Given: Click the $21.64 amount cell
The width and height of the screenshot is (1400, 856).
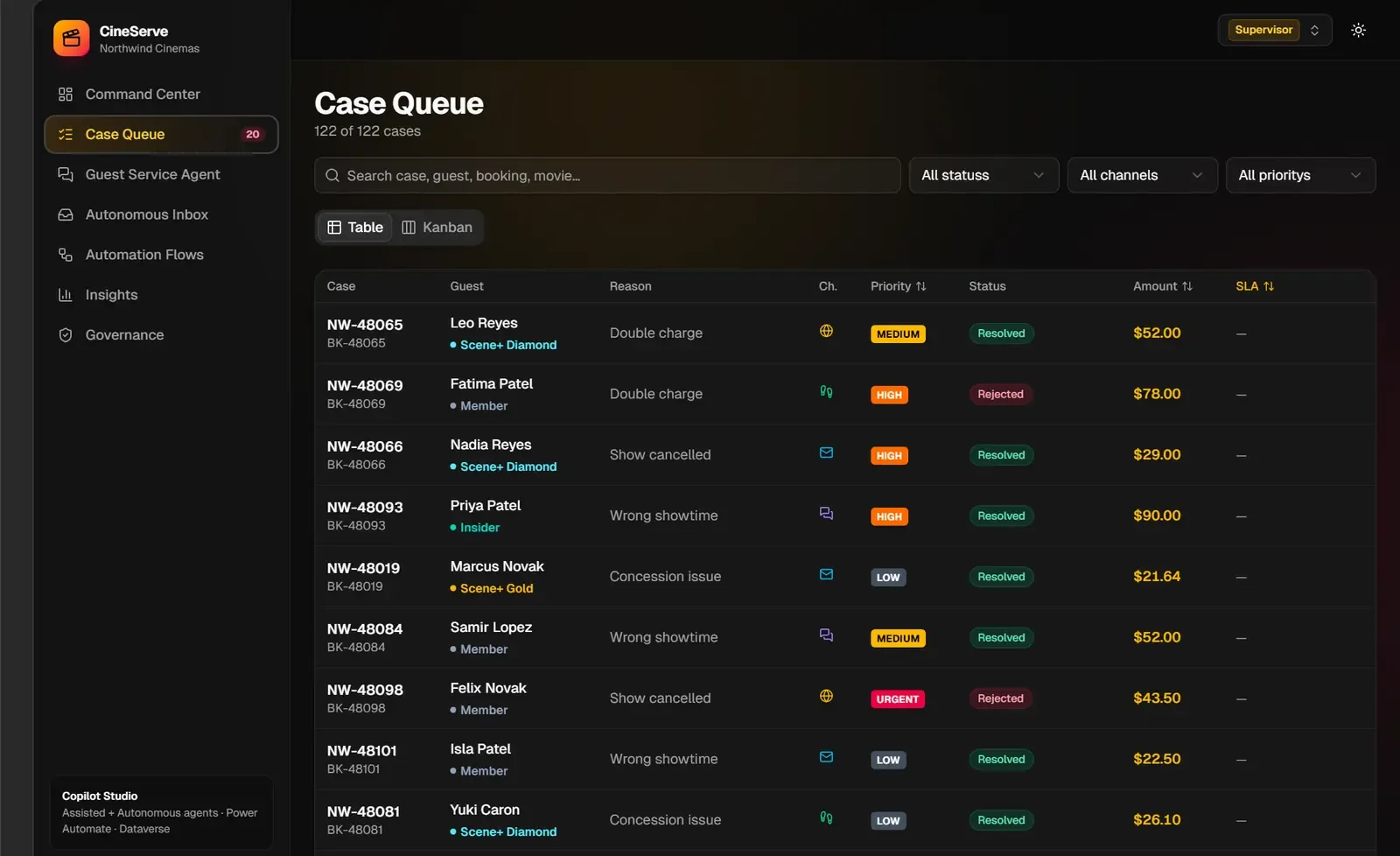Looking at the screenshot, I should tap(1157, 576).
